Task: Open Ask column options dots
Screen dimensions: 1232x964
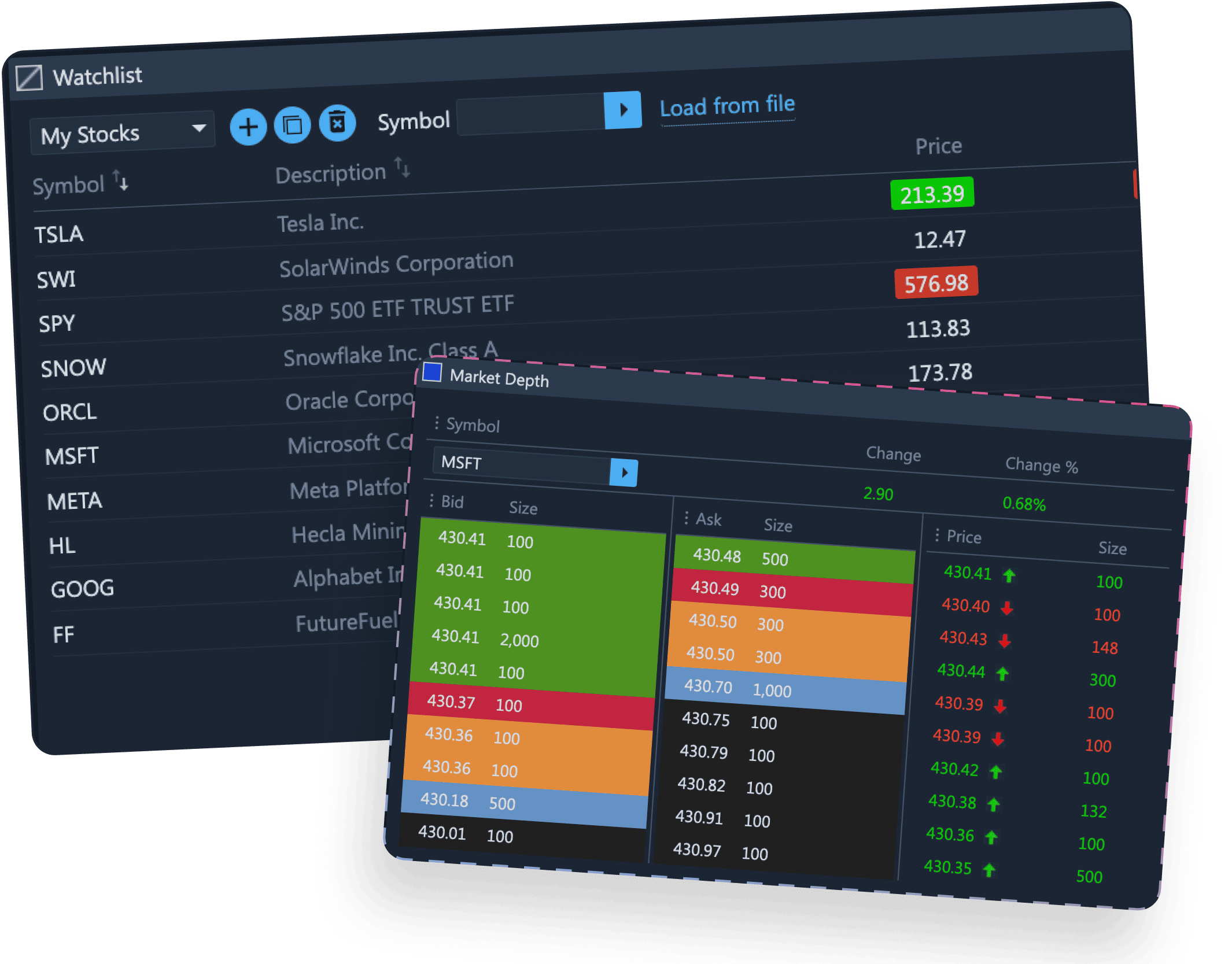Action: 686,518
